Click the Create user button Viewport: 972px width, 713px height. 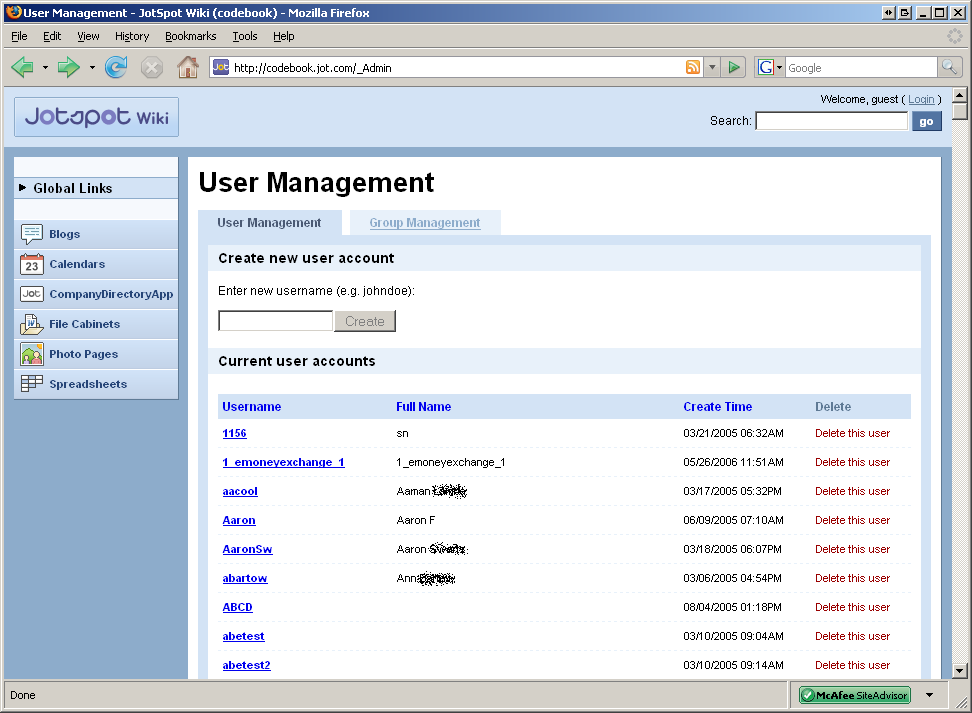(365, 321)
